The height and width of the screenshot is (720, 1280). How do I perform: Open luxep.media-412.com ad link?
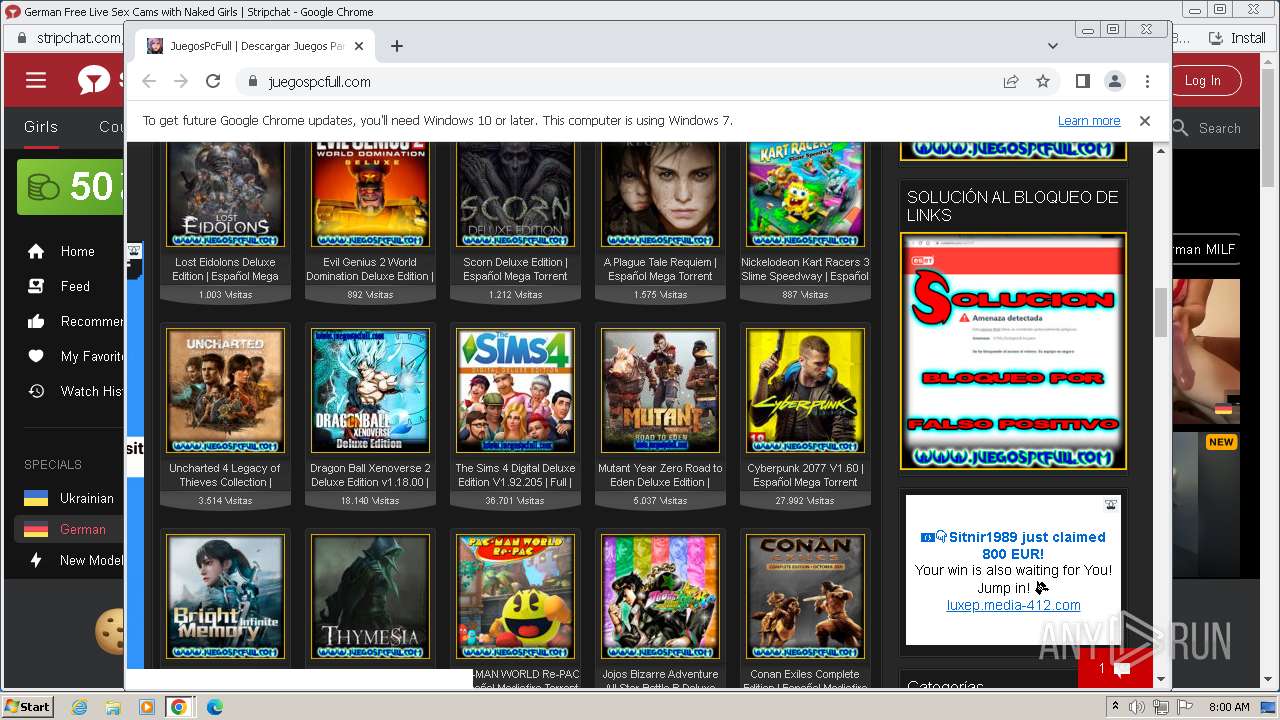(x=1013, y=605)
